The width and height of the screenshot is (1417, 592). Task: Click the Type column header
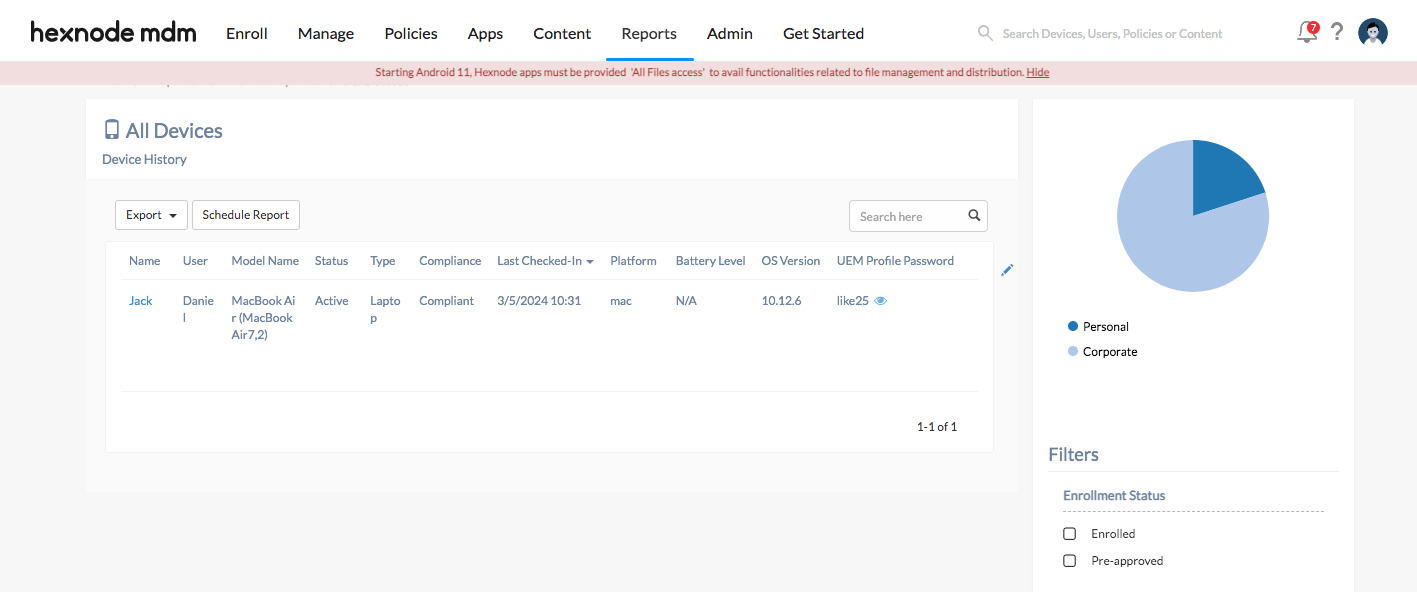(383, 261)
